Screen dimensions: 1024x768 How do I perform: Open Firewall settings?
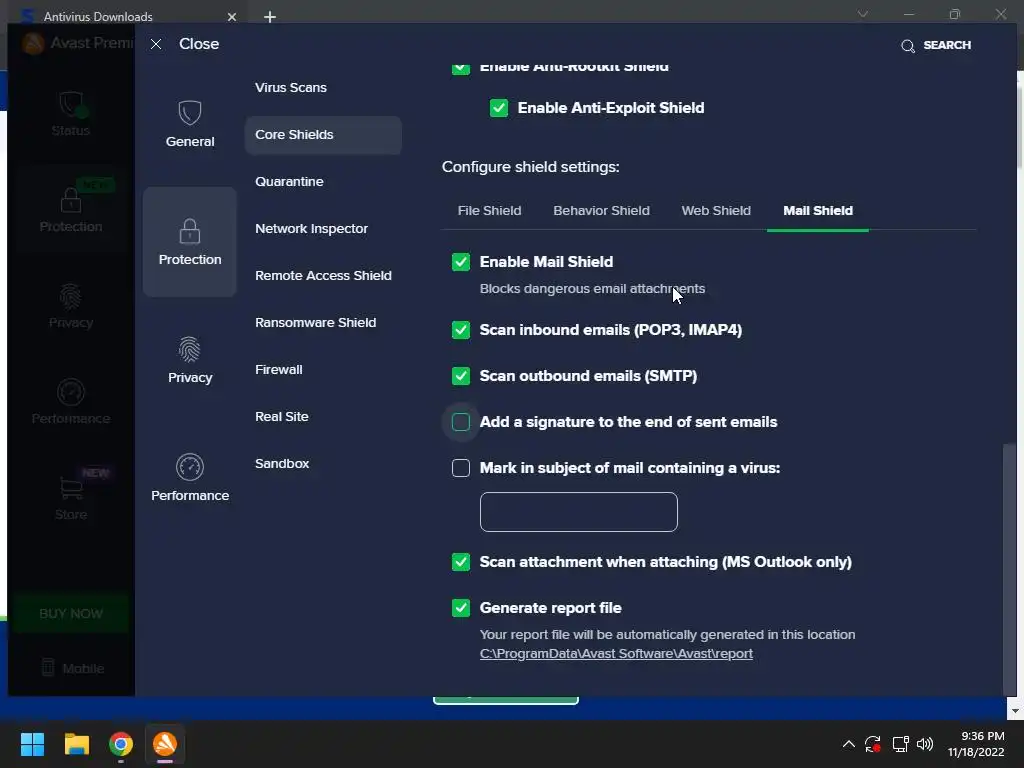(x=279, y=370)
